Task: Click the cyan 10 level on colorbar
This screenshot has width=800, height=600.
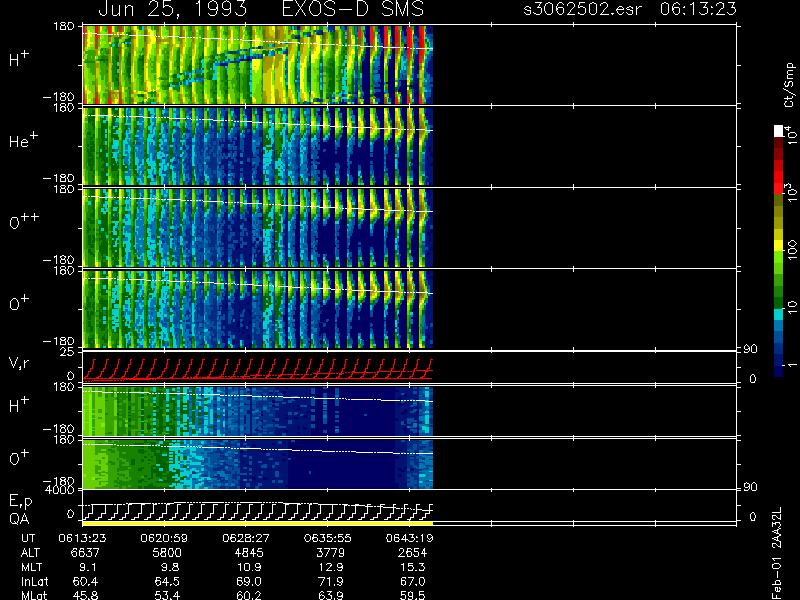Action: (779, 314)
